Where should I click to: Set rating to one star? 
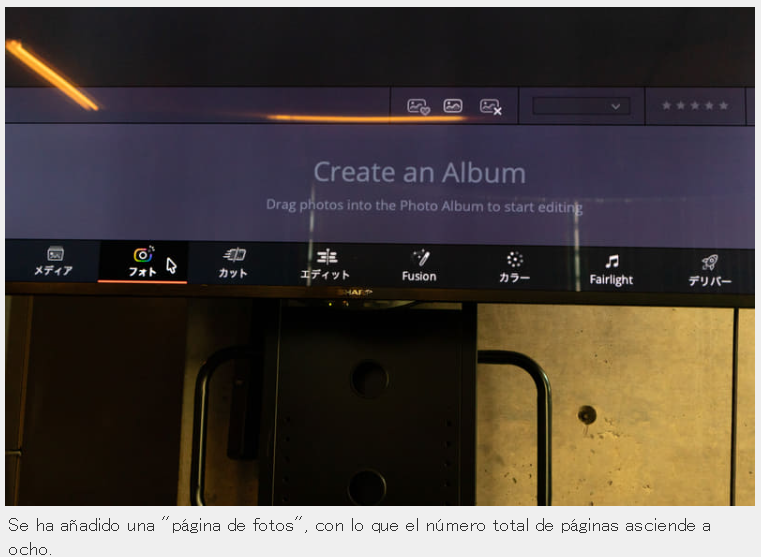pyautogui.click(x=667, y=105)
